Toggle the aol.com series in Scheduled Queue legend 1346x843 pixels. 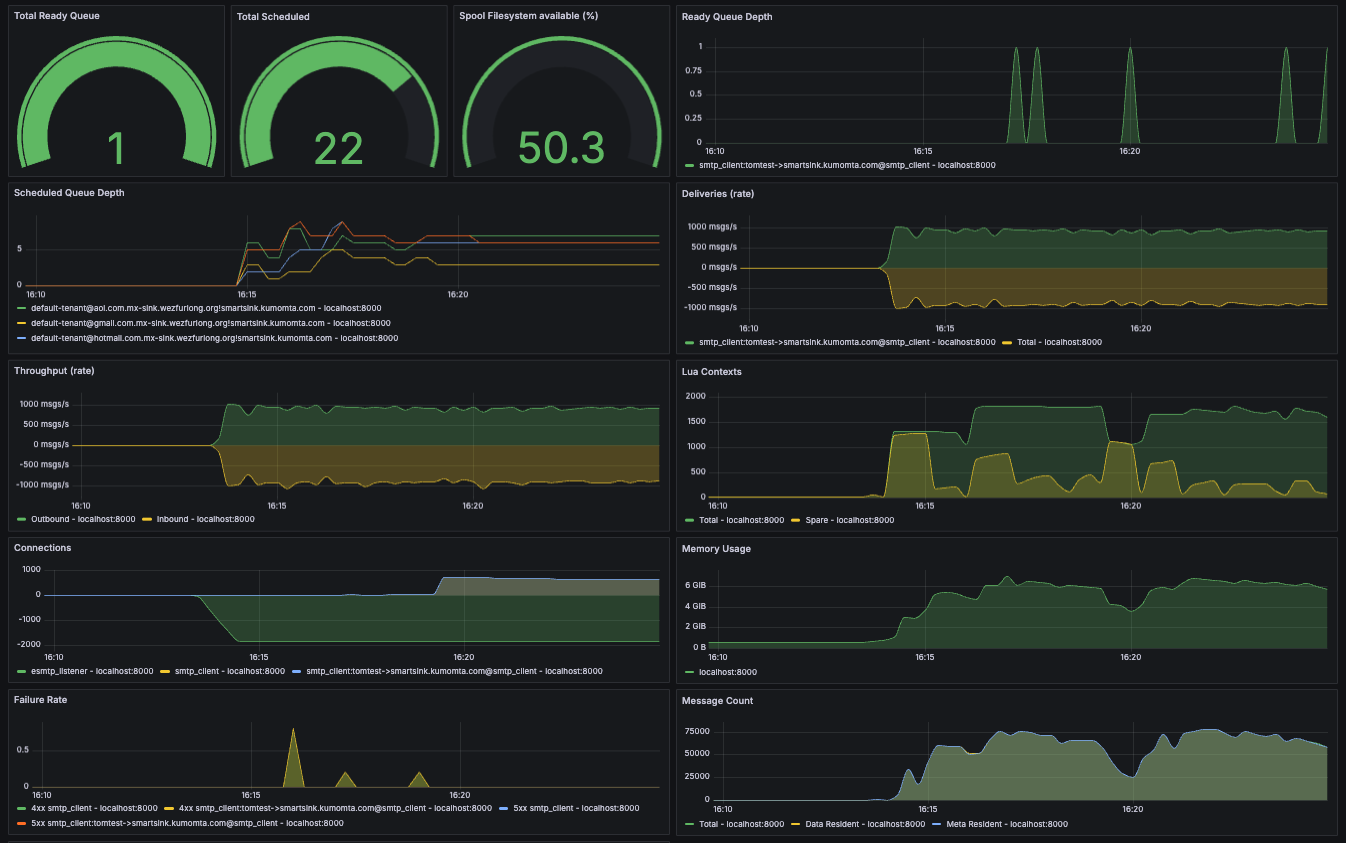pyautogui.click(x=206, y=308)
